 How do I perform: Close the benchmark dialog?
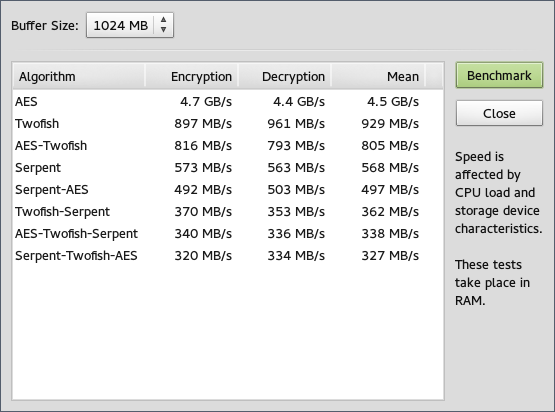[x=499, y=113]
